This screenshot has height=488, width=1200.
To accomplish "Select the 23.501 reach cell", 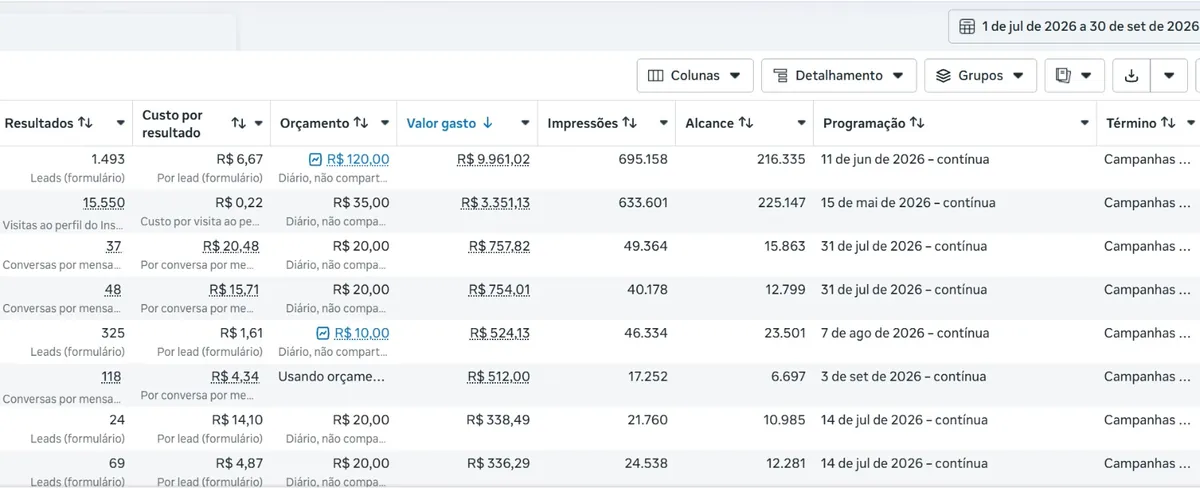I will [x=785, y=333].
